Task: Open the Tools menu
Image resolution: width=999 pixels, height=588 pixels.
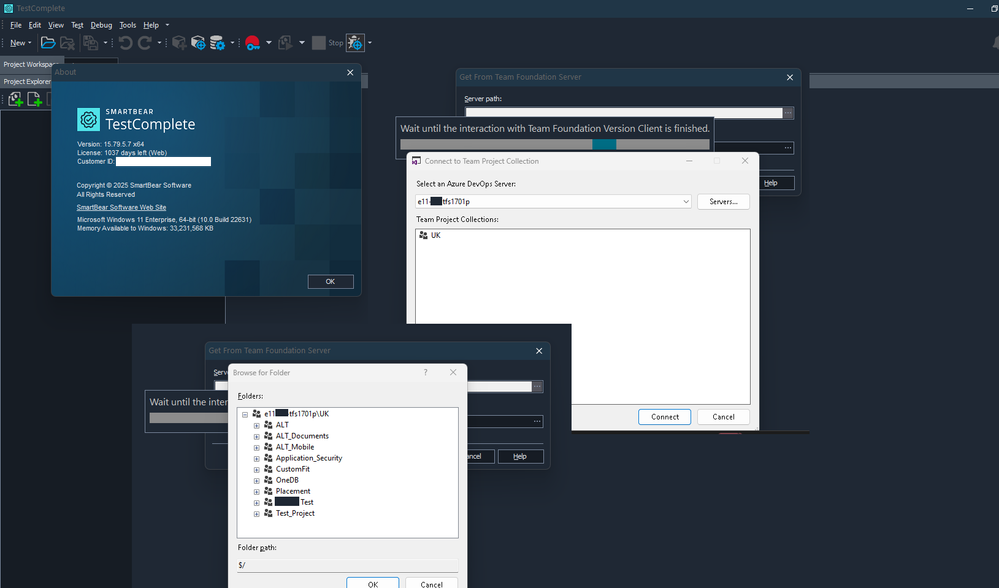Action: click(x=128, y=24)
